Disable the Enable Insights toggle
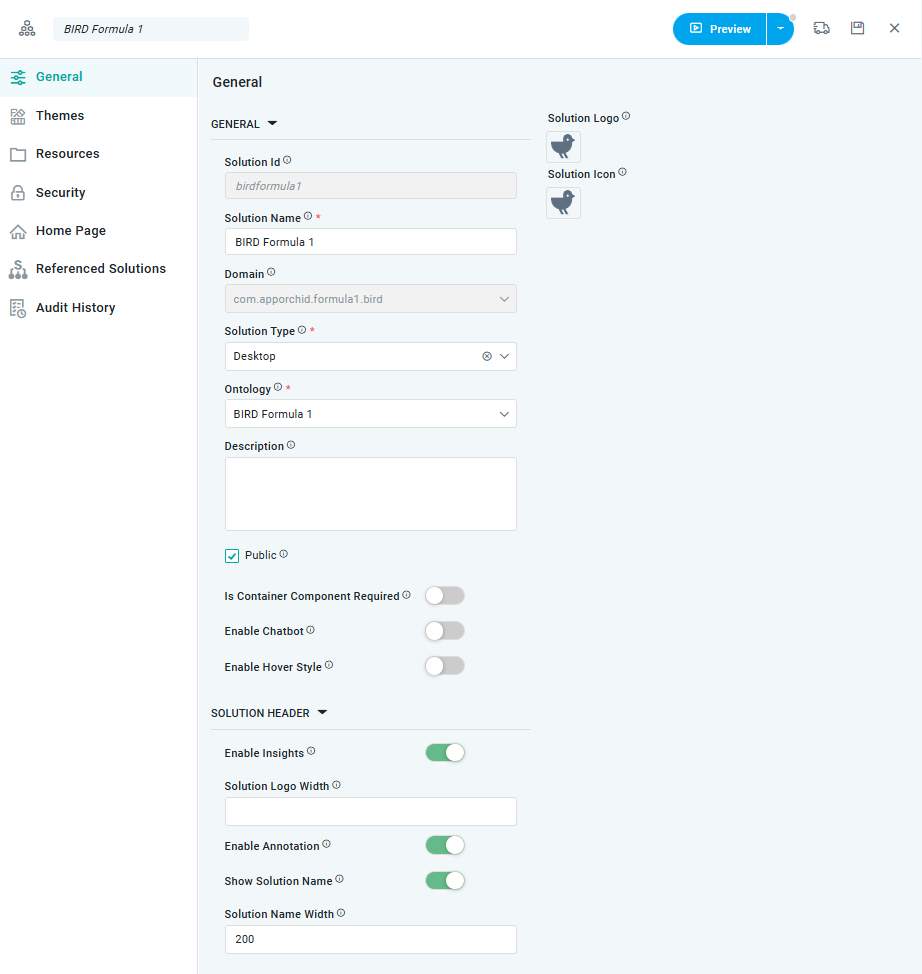 [x=445, y=753]
